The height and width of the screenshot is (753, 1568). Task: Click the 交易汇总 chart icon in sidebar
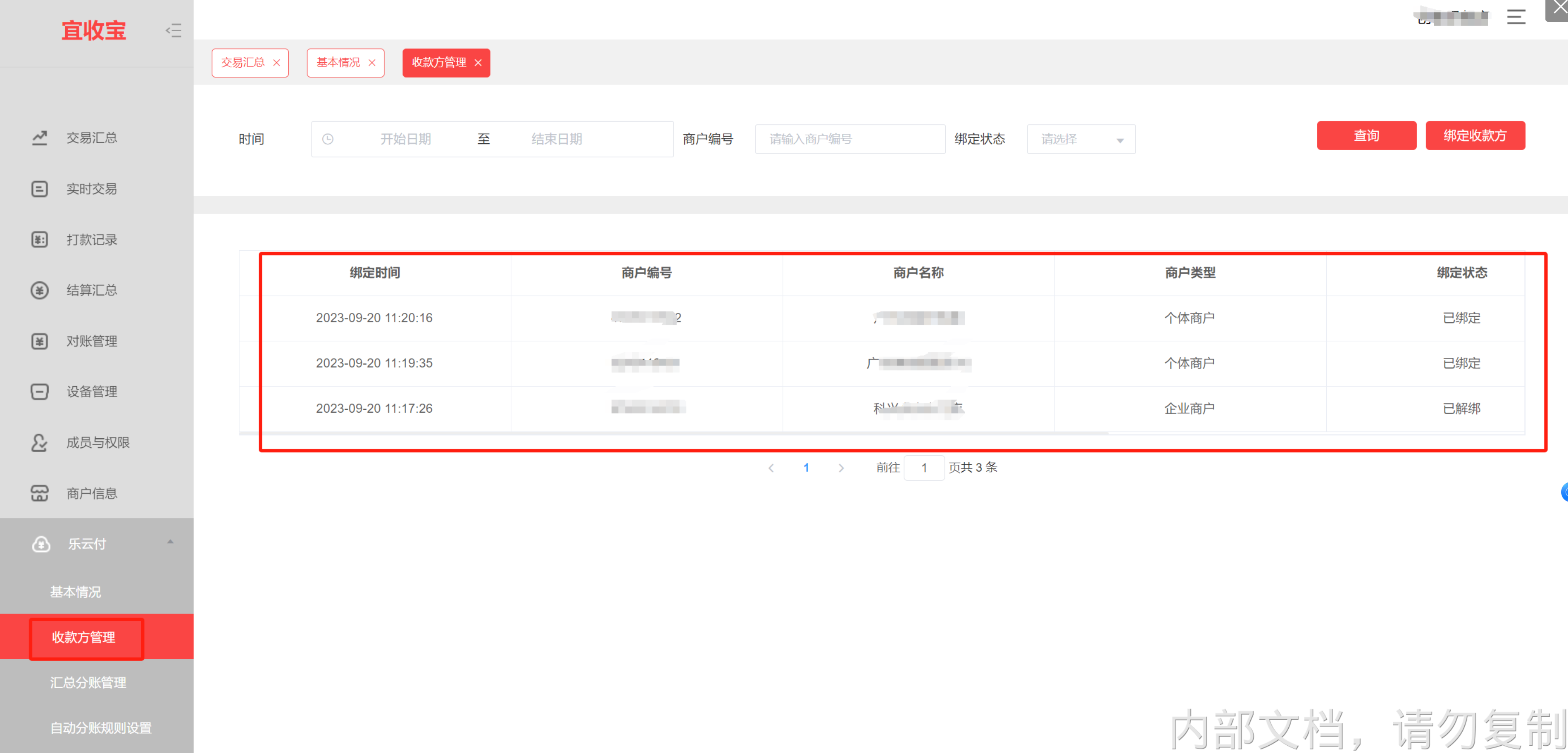pos(40,138)
